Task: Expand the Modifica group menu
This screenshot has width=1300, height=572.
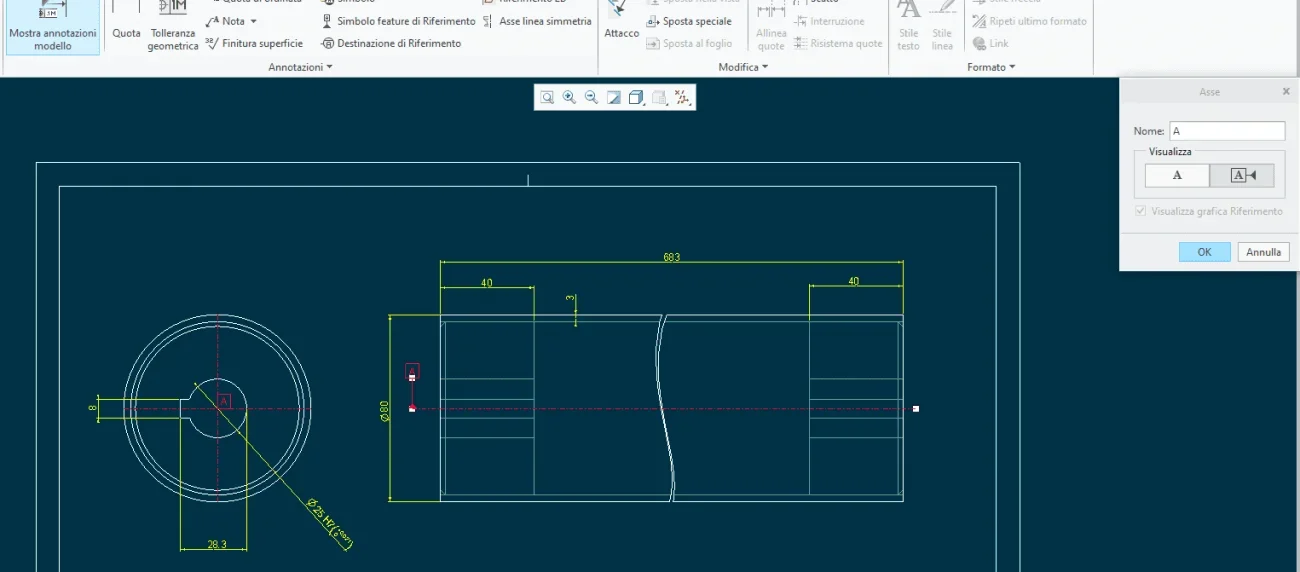Action: coord(743,67)
